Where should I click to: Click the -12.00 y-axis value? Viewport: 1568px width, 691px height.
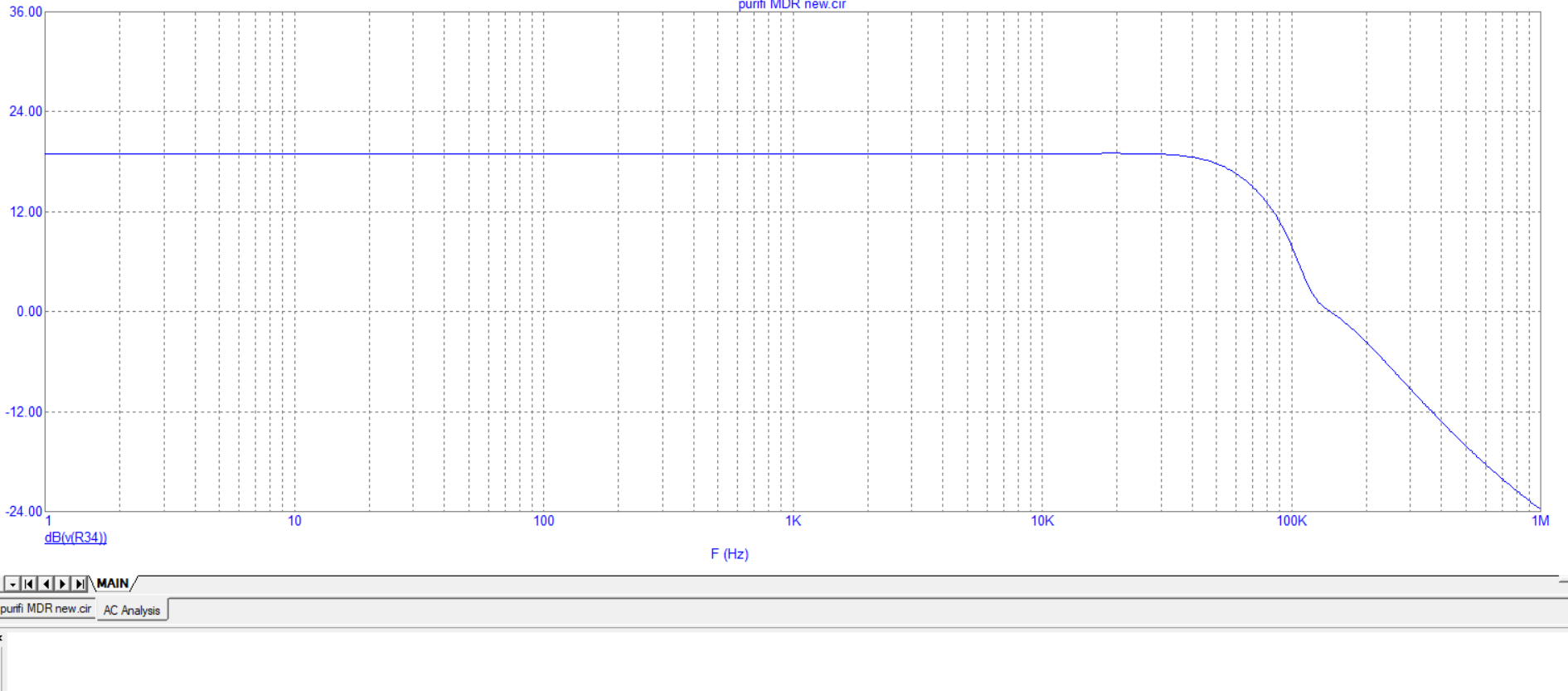click(x=24, y=412)
